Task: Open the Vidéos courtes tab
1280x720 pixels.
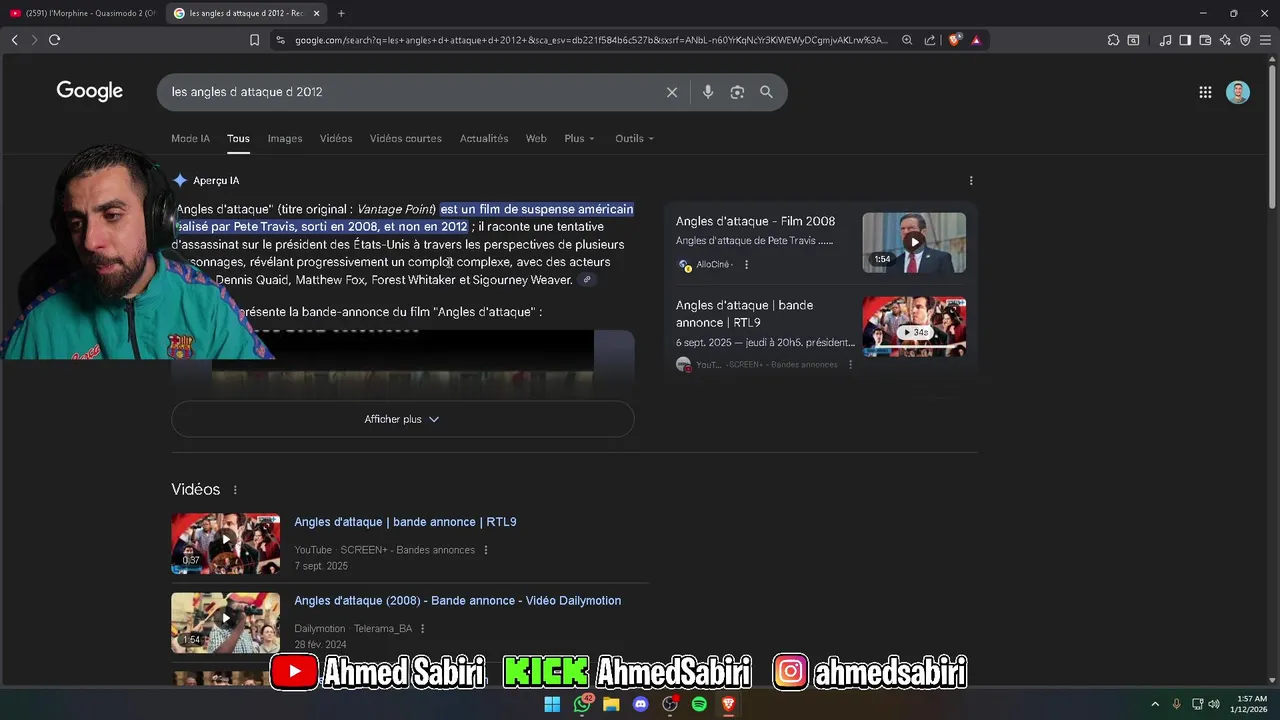Action: pyautogui.click(x=405, y=139)
